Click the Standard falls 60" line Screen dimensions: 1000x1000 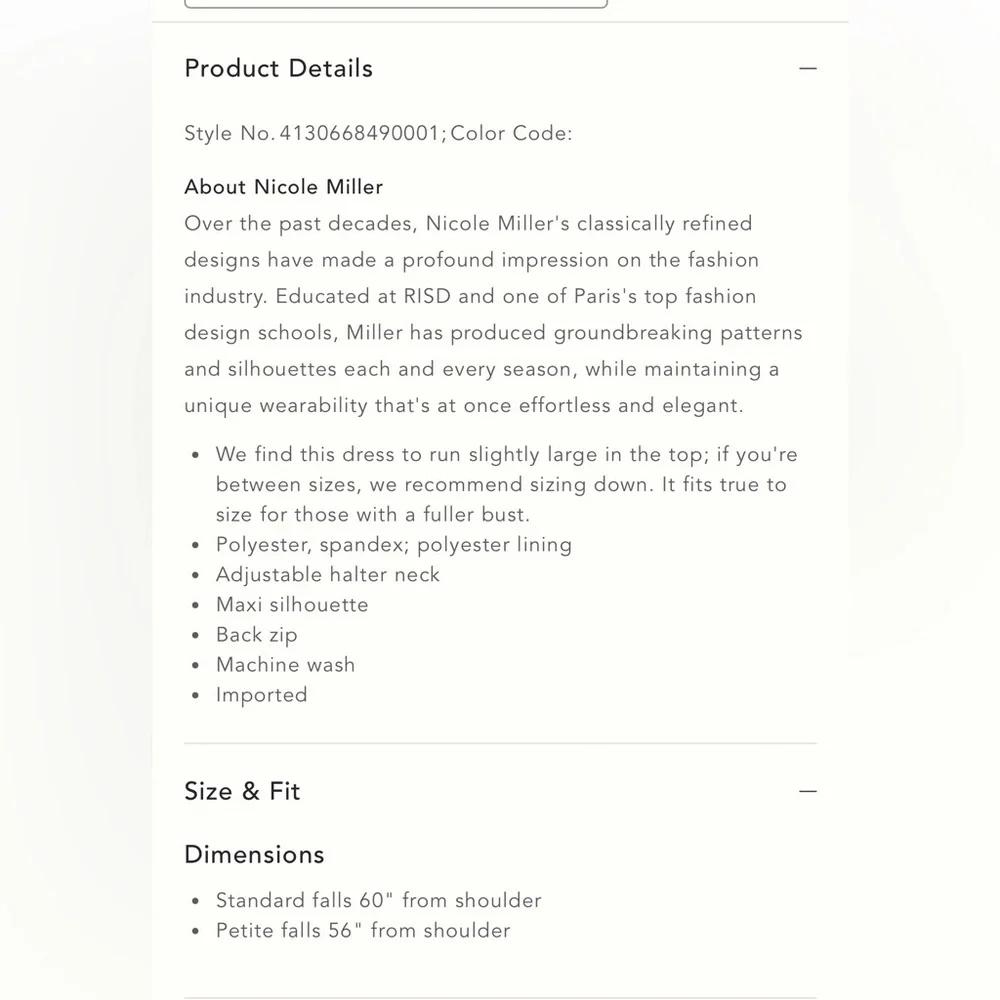[x=378, y=900]
